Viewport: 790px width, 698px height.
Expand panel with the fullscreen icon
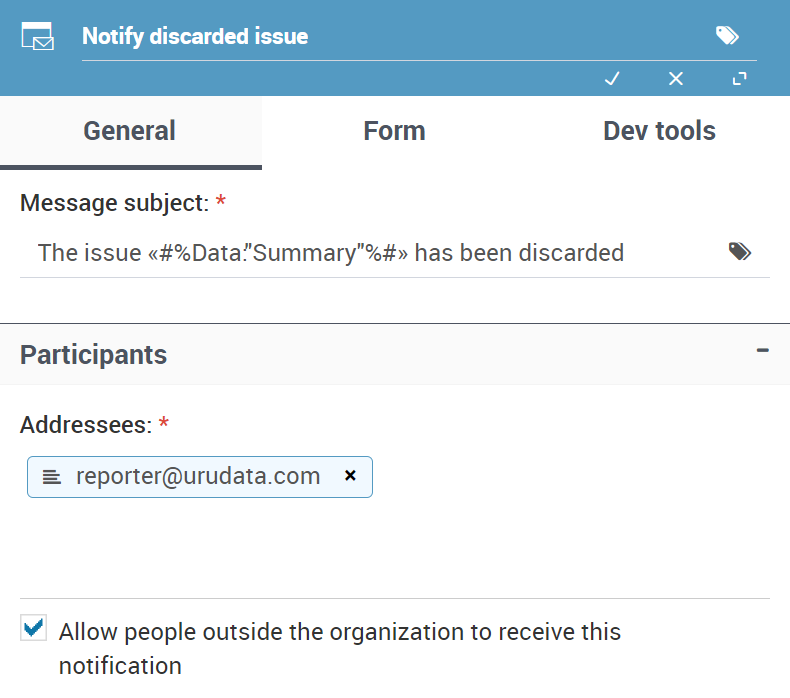740,79
